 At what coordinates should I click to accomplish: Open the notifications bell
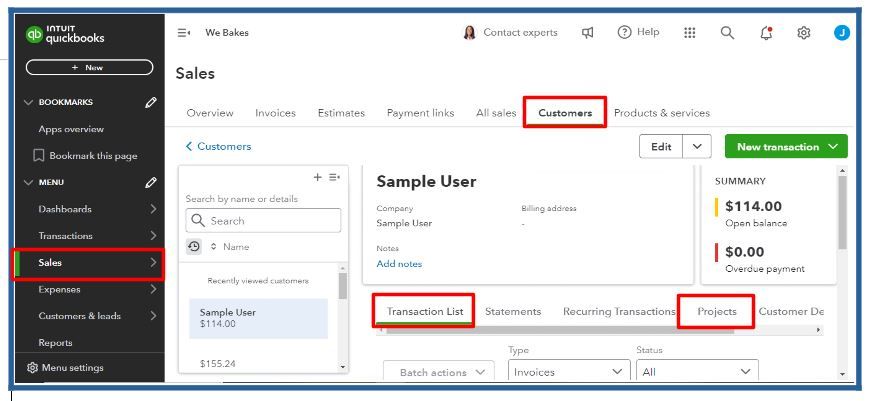[x=766, y=33]
